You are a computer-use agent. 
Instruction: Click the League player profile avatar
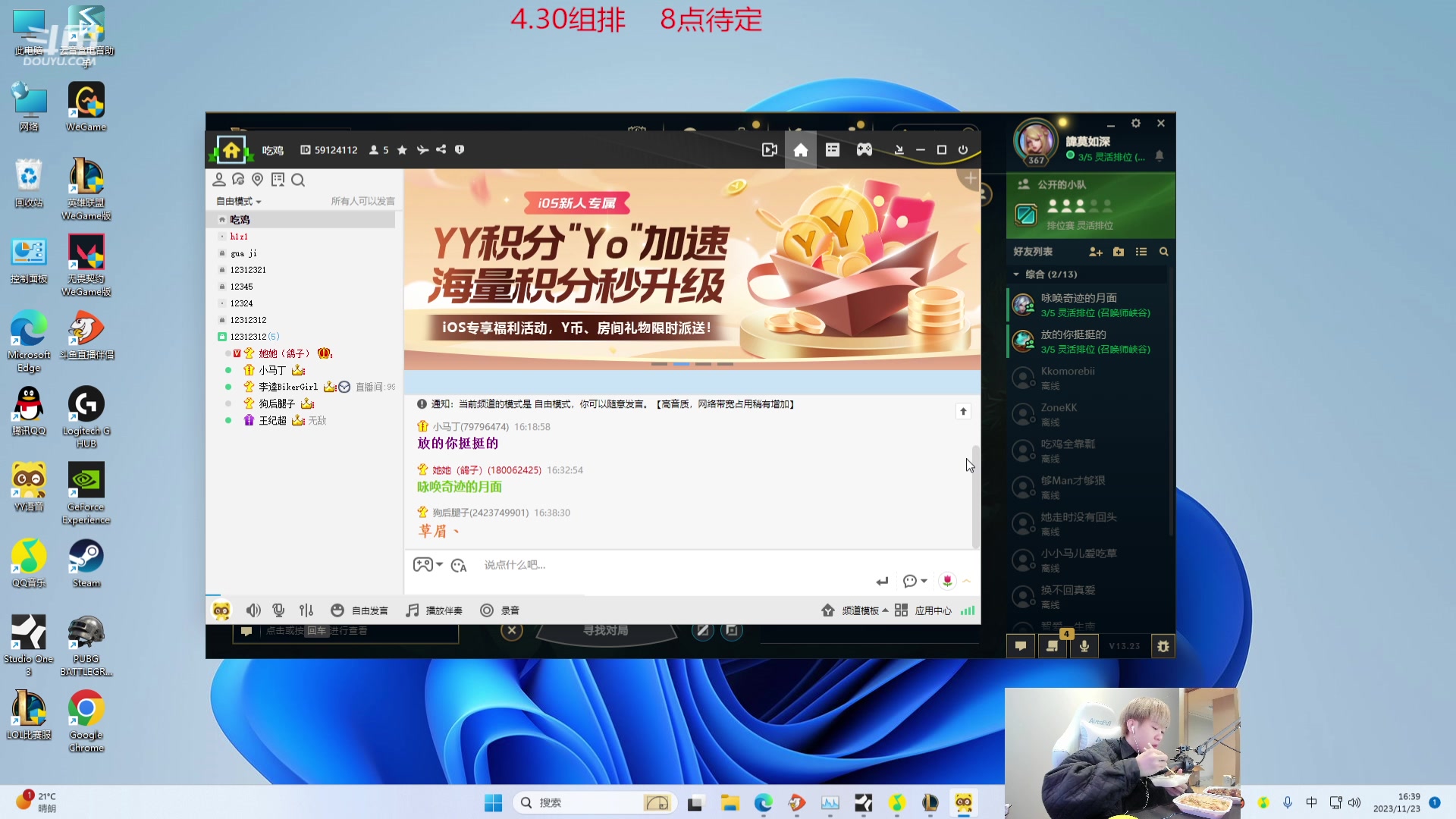click(x=1036, y=142)
